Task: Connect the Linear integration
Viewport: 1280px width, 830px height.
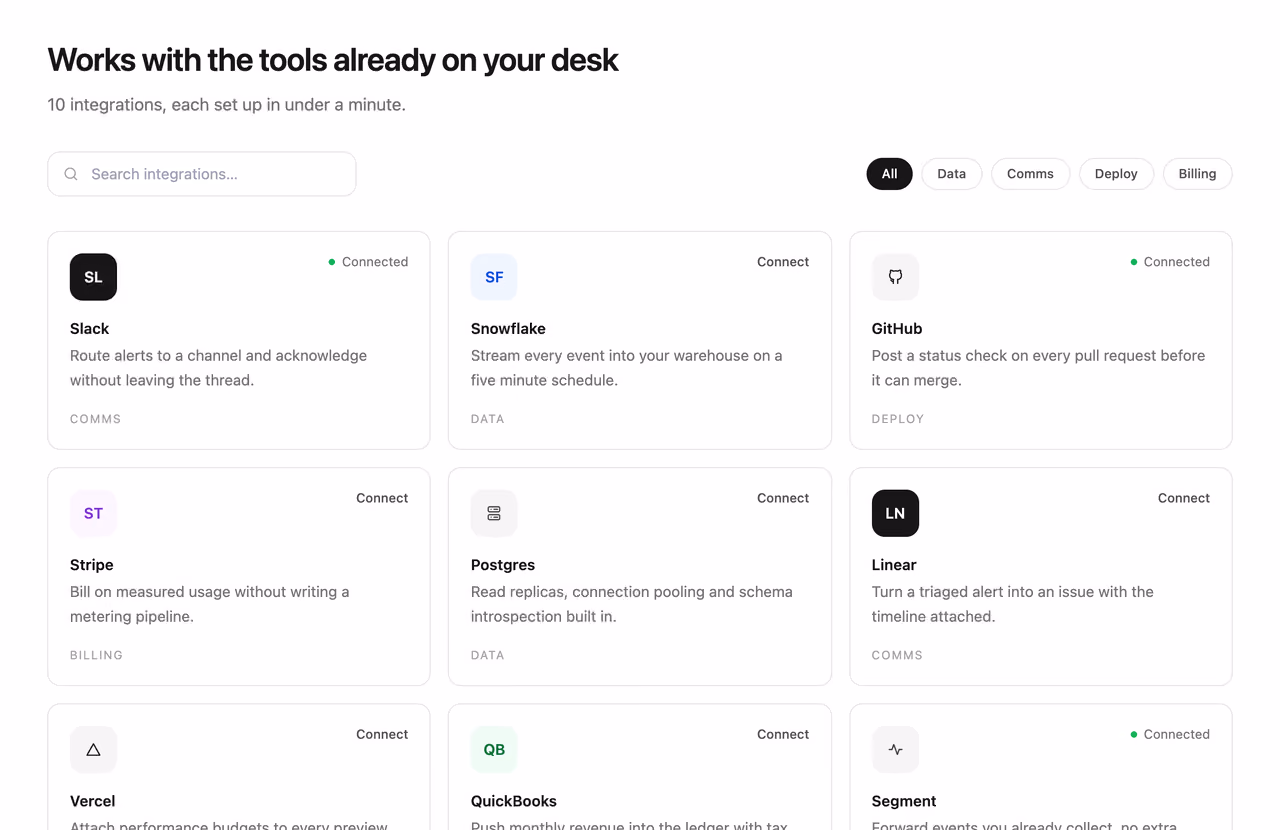Action: pyautogui.click(x=1184, y=498)
